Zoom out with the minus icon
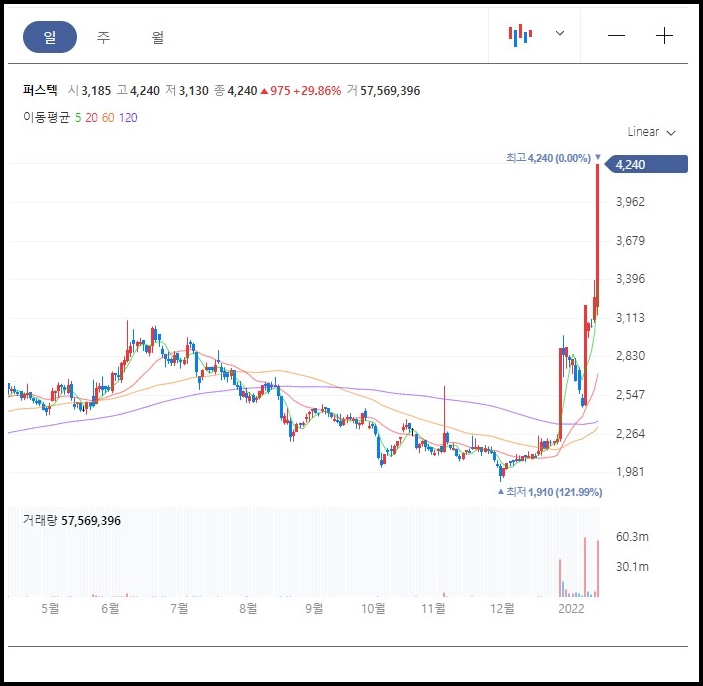 tap(616, 35)
